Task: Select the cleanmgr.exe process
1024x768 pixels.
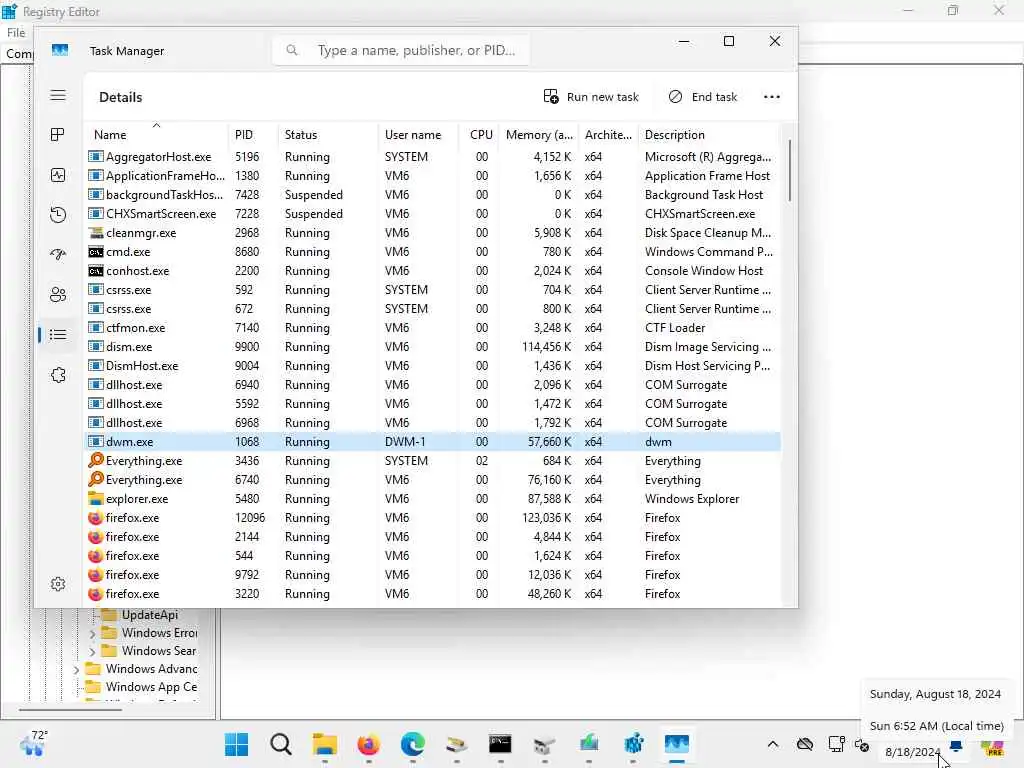Action: (x=434, y=232)
